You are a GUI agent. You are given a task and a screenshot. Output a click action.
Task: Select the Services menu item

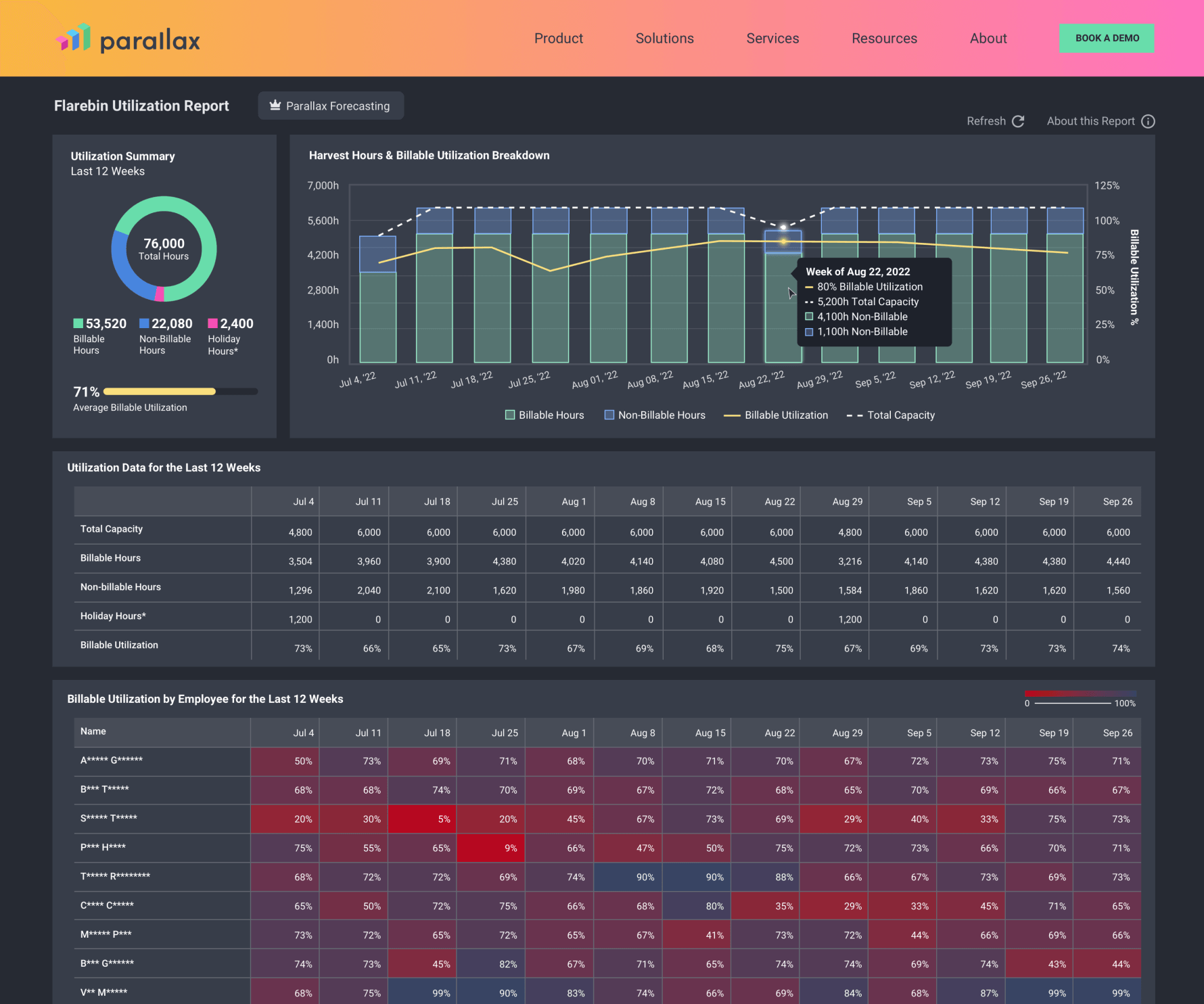coord(772,39)
